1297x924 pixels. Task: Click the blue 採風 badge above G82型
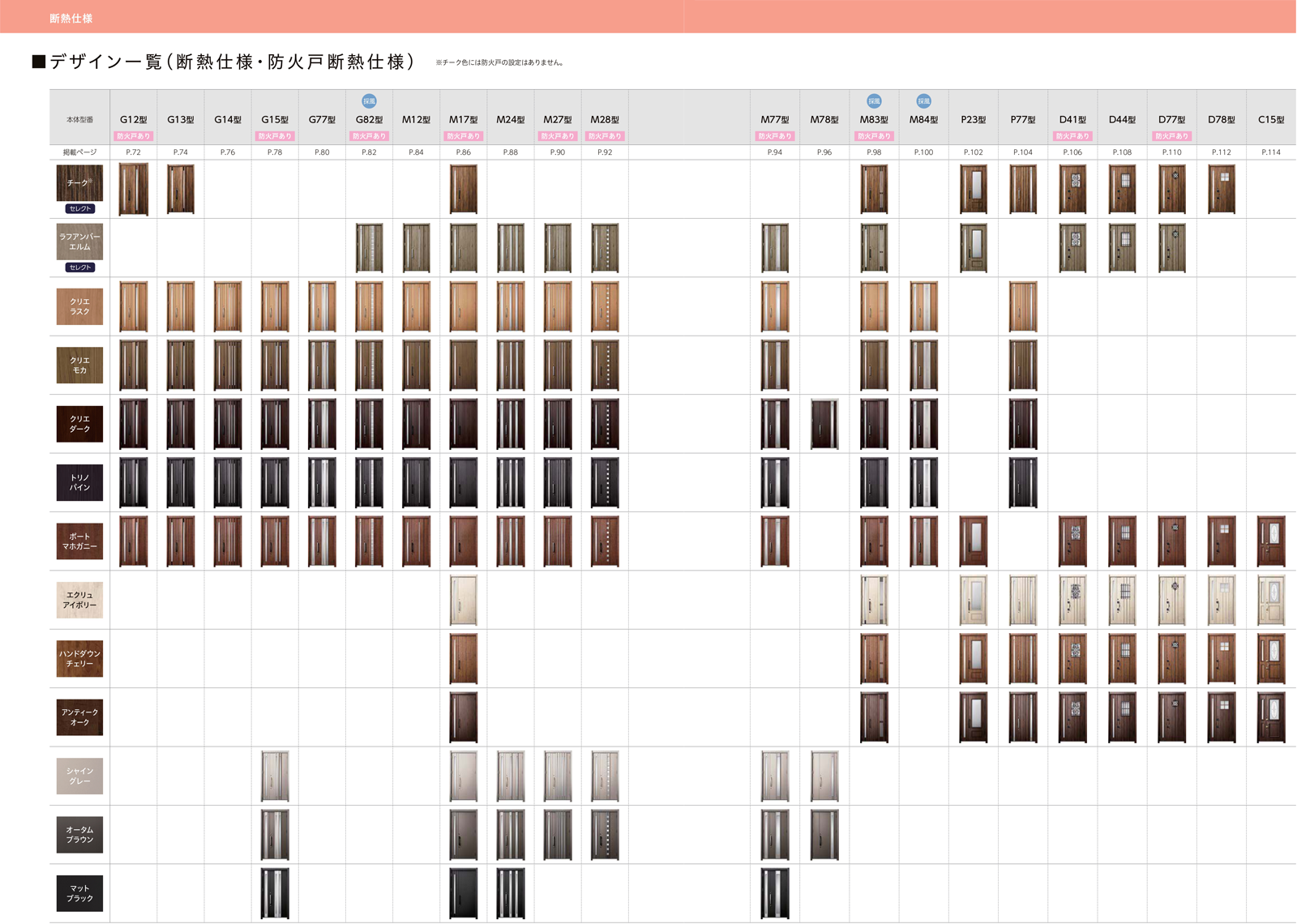point(369,101)
